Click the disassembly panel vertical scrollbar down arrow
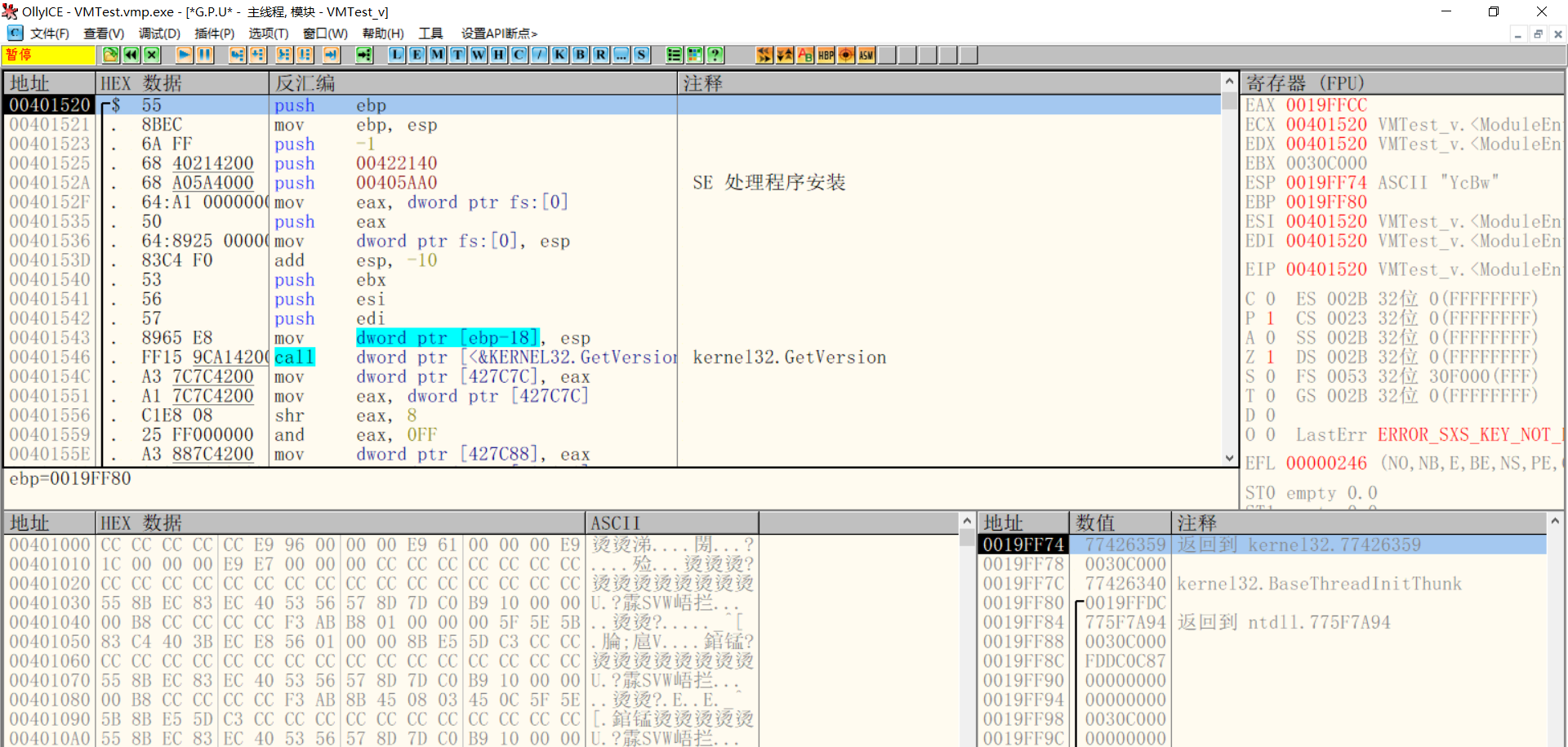 coord(1228,458)
